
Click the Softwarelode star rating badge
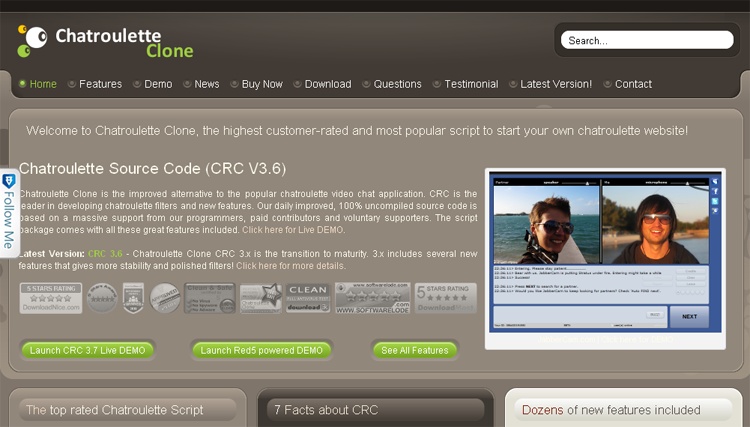pyautogui.click(x=372, y=298)
